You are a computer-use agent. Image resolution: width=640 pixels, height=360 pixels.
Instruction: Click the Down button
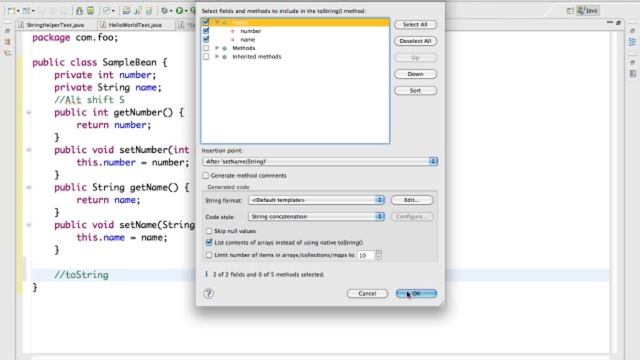click(416, 74)
